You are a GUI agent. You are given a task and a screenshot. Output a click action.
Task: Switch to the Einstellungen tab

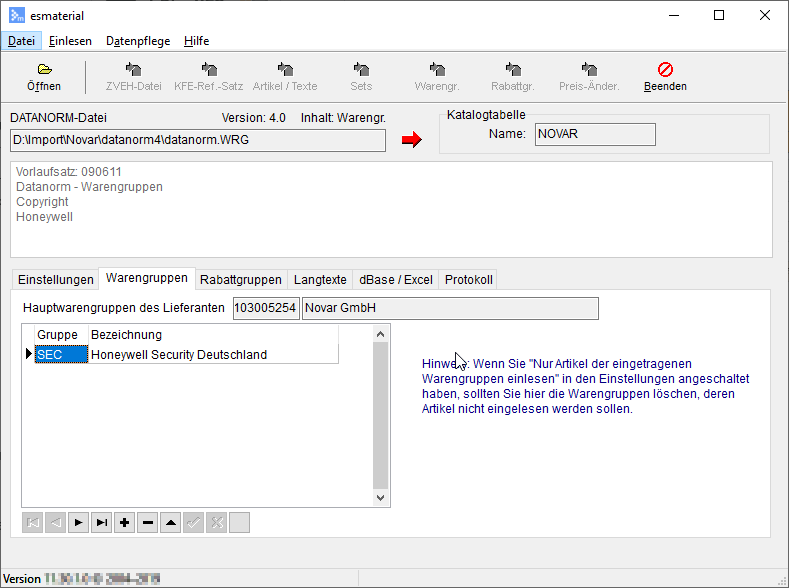(56, 280)
